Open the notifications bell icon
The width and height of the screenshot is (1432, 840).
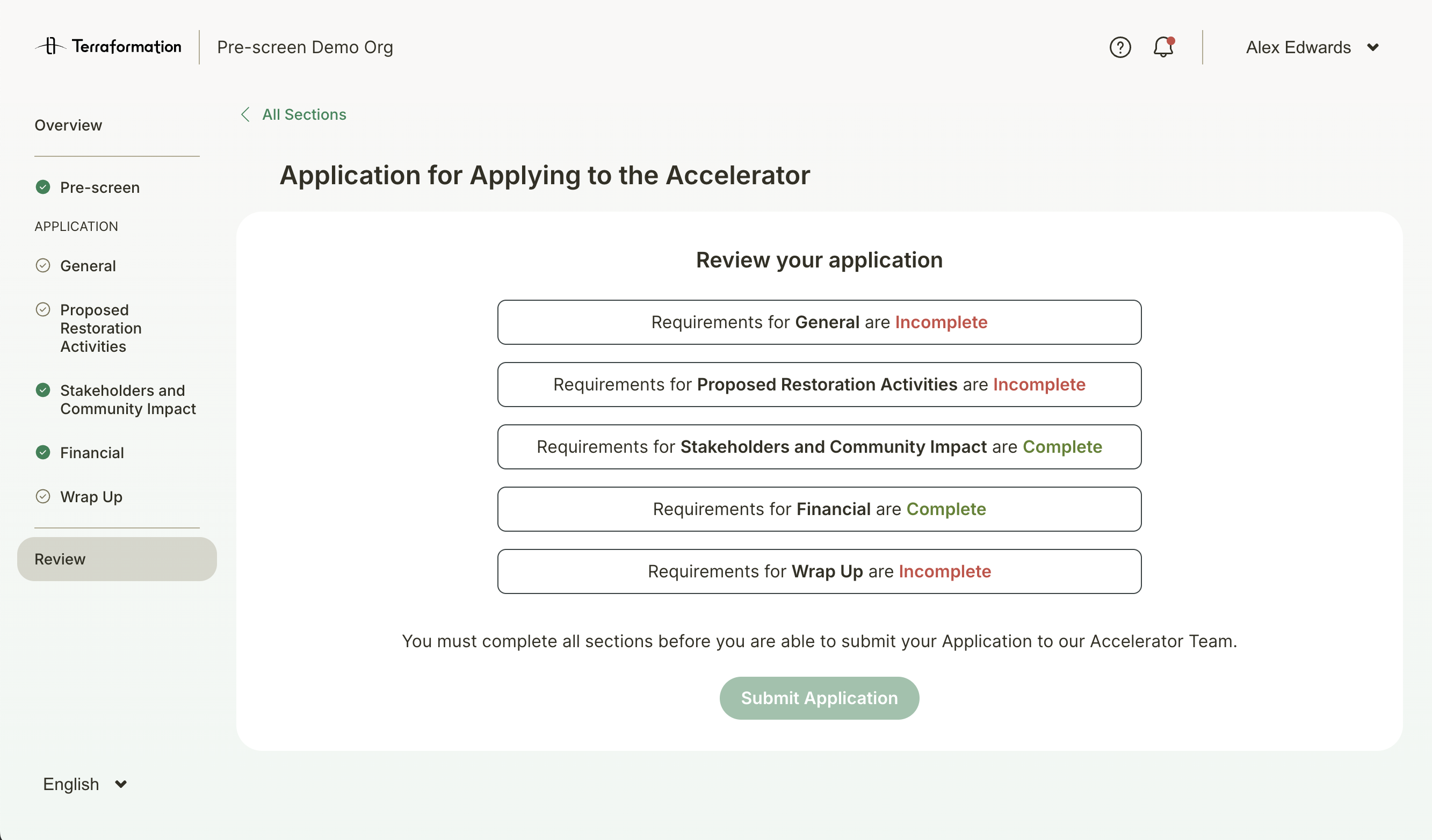tap(1163, 47)
